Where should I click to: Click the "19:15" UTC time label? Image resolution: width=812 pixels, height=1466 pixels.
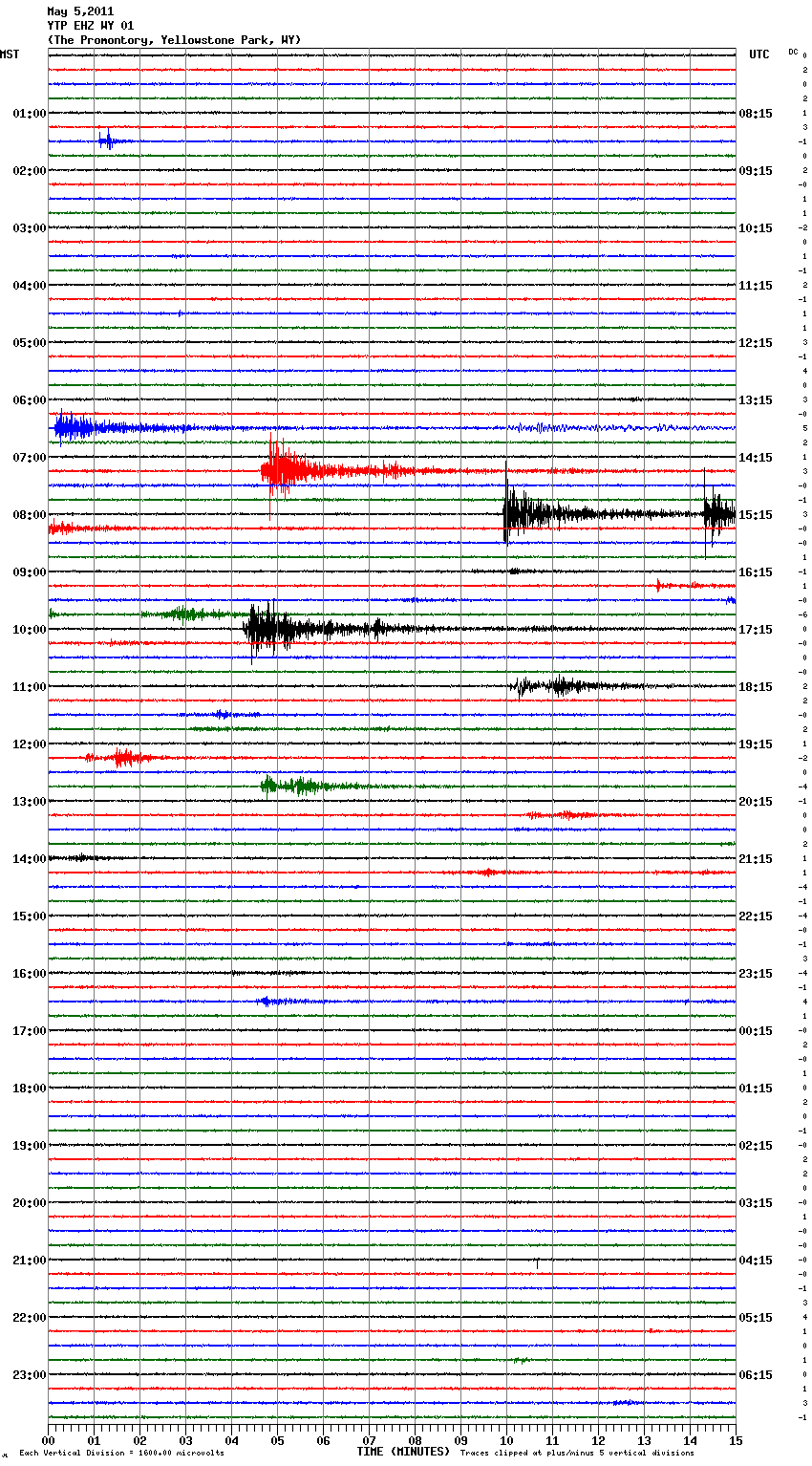click(756, 744)
